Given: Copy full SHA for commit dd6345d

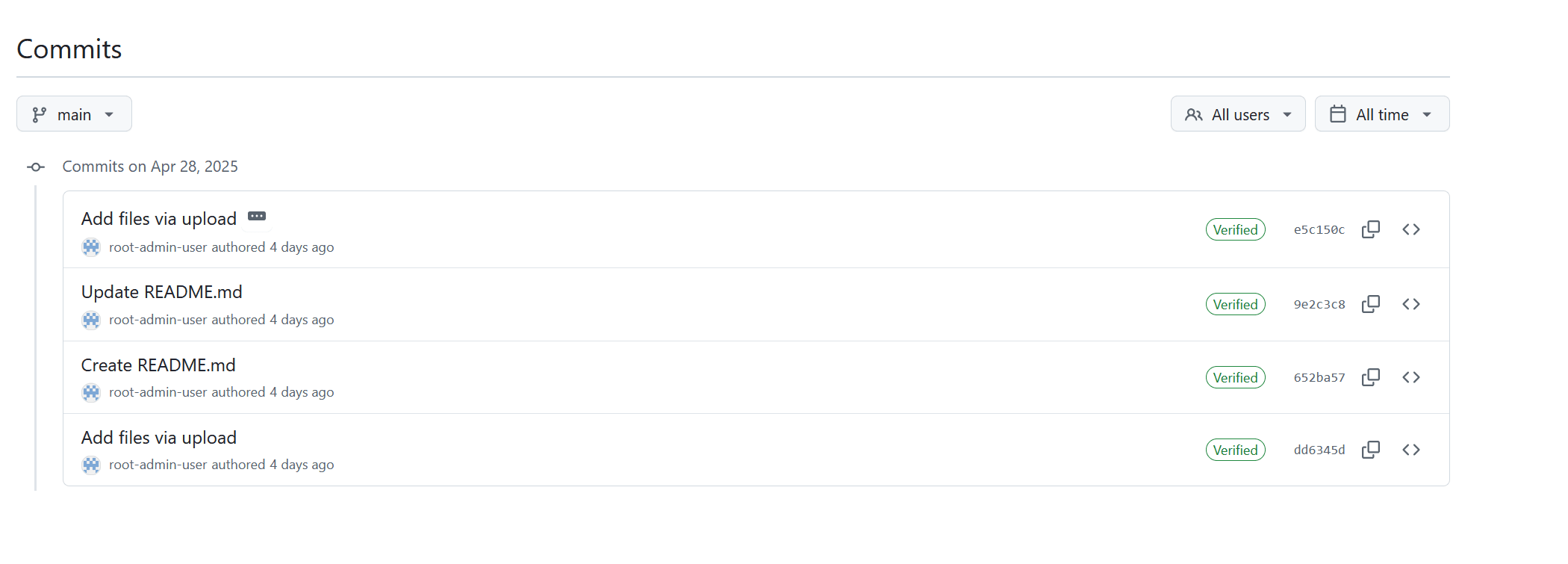Looking at the screenshot, I should coord(1371,450).
